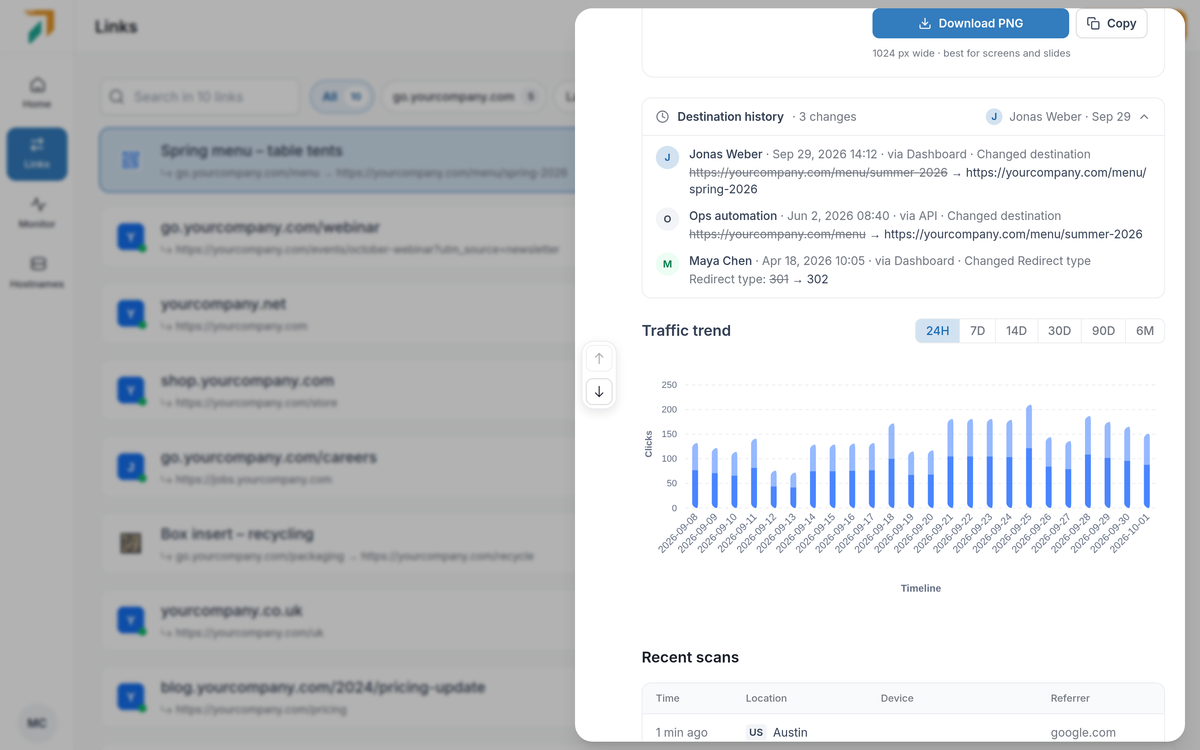Focus the Search in 10 links field

200,97
